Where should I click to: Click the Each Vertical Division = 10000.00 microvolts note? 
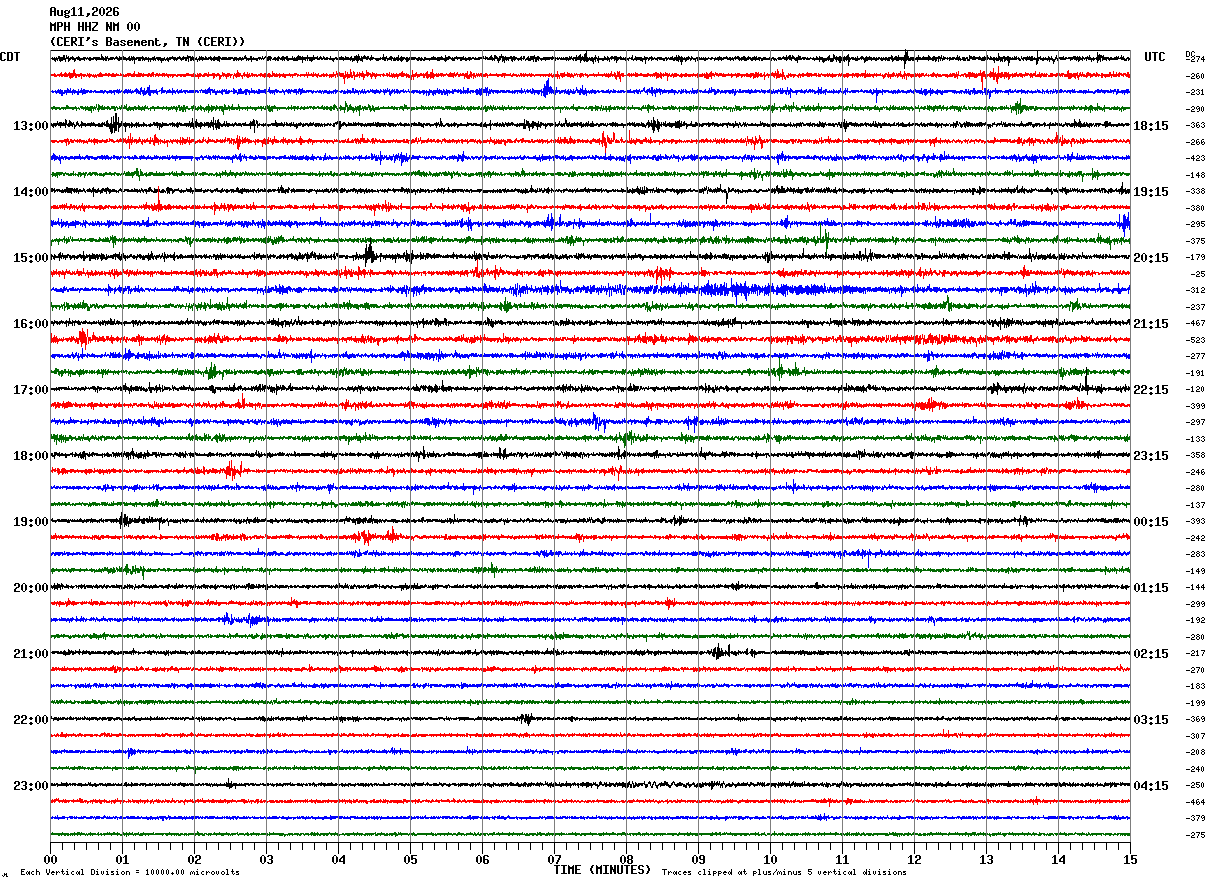coord(130,872)
